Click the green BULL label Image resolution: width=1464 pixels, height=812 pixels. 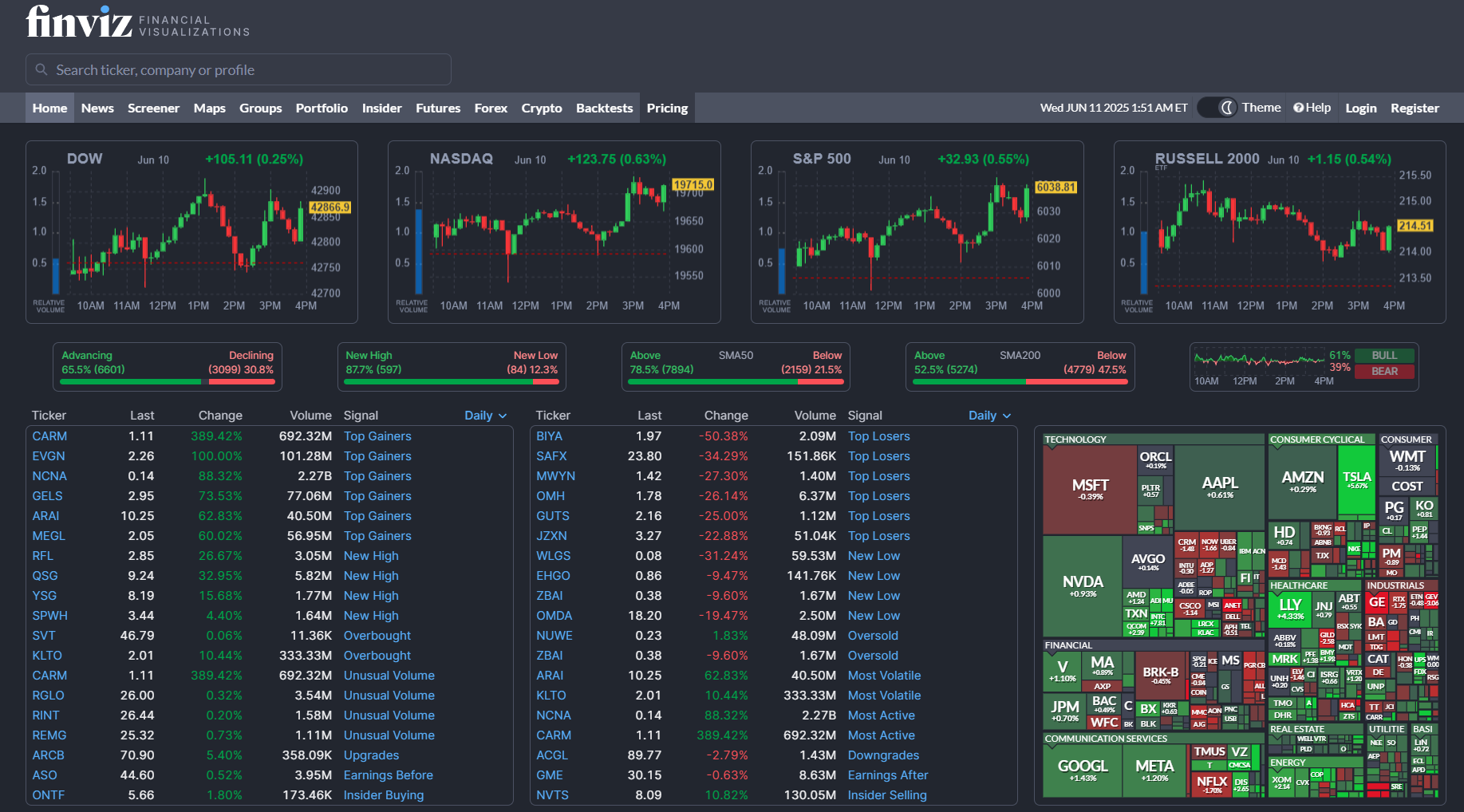coord(1384,356)
